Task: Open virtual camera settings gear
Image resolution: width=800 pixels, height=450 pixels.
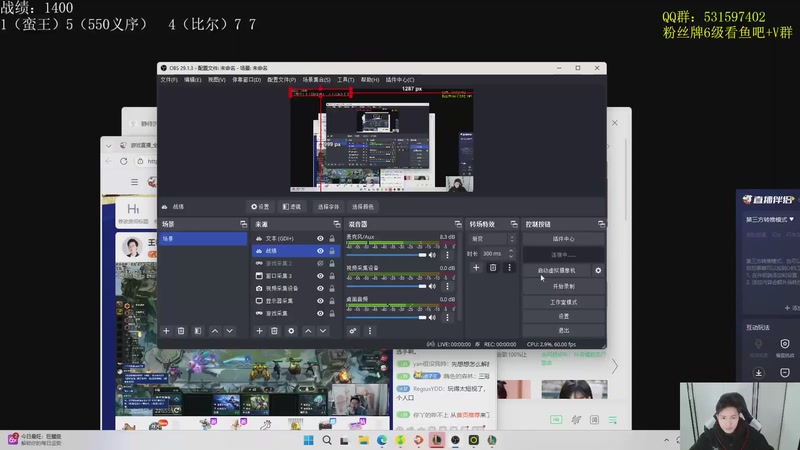Action: (x=598, y=270)
